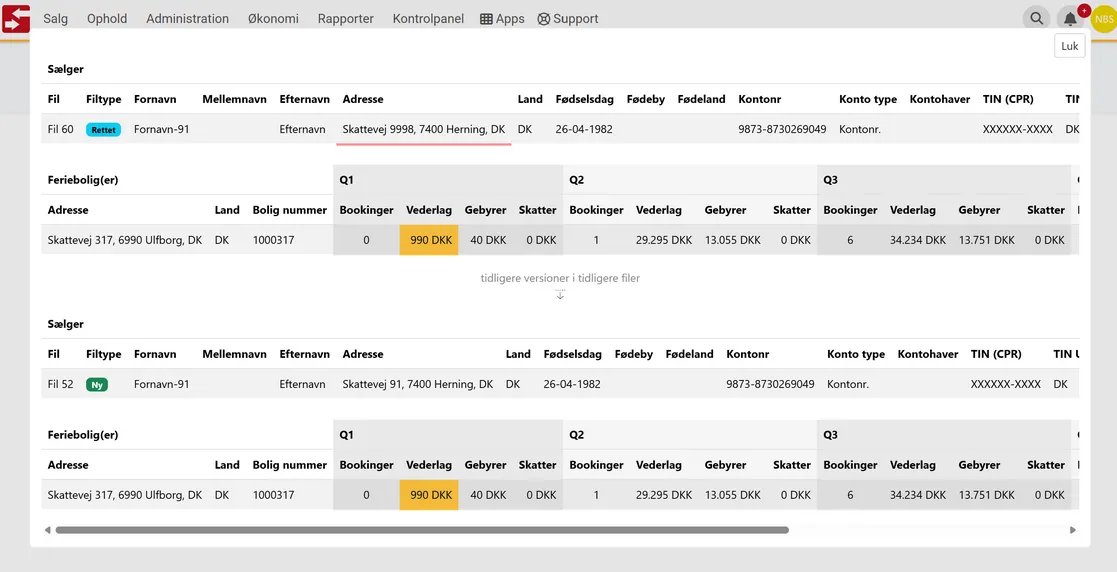The image size is (1117, 572).
Task: Click the 'Fil 60' cell
Action: point(61,129)
